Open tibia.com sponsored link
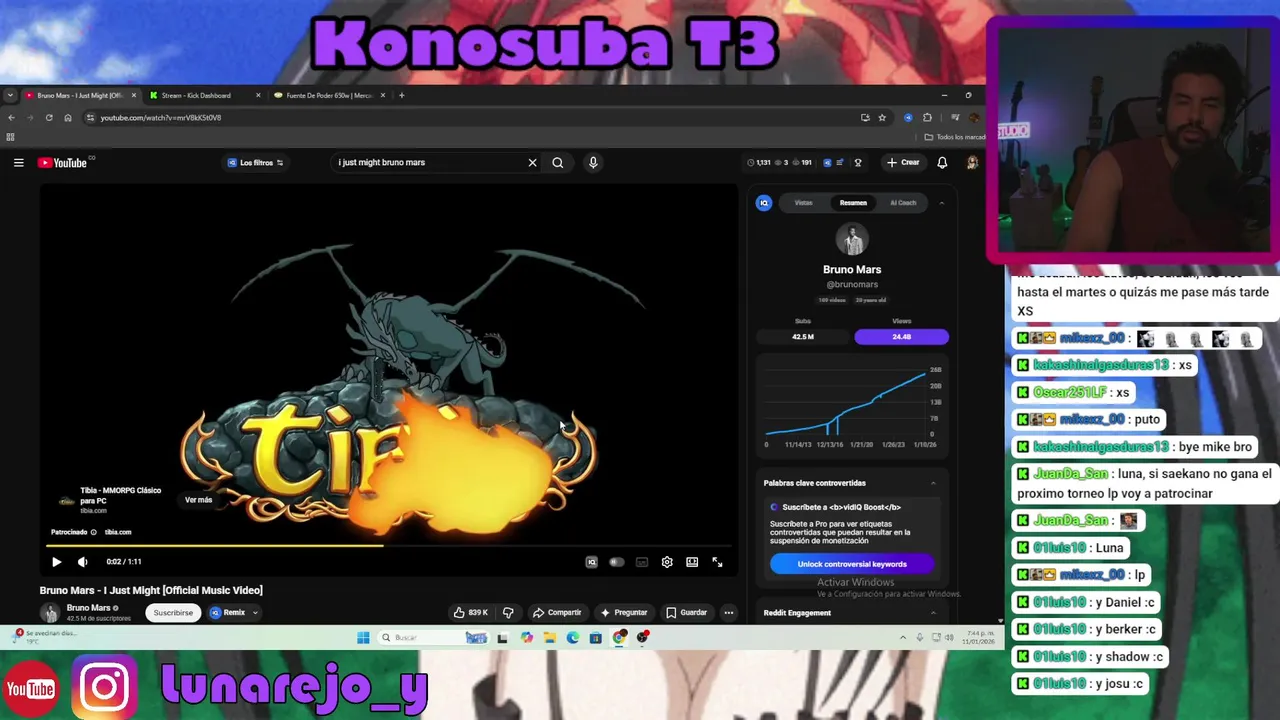The height and width of the screenshot is (720, 1280). tap(118, 532)
